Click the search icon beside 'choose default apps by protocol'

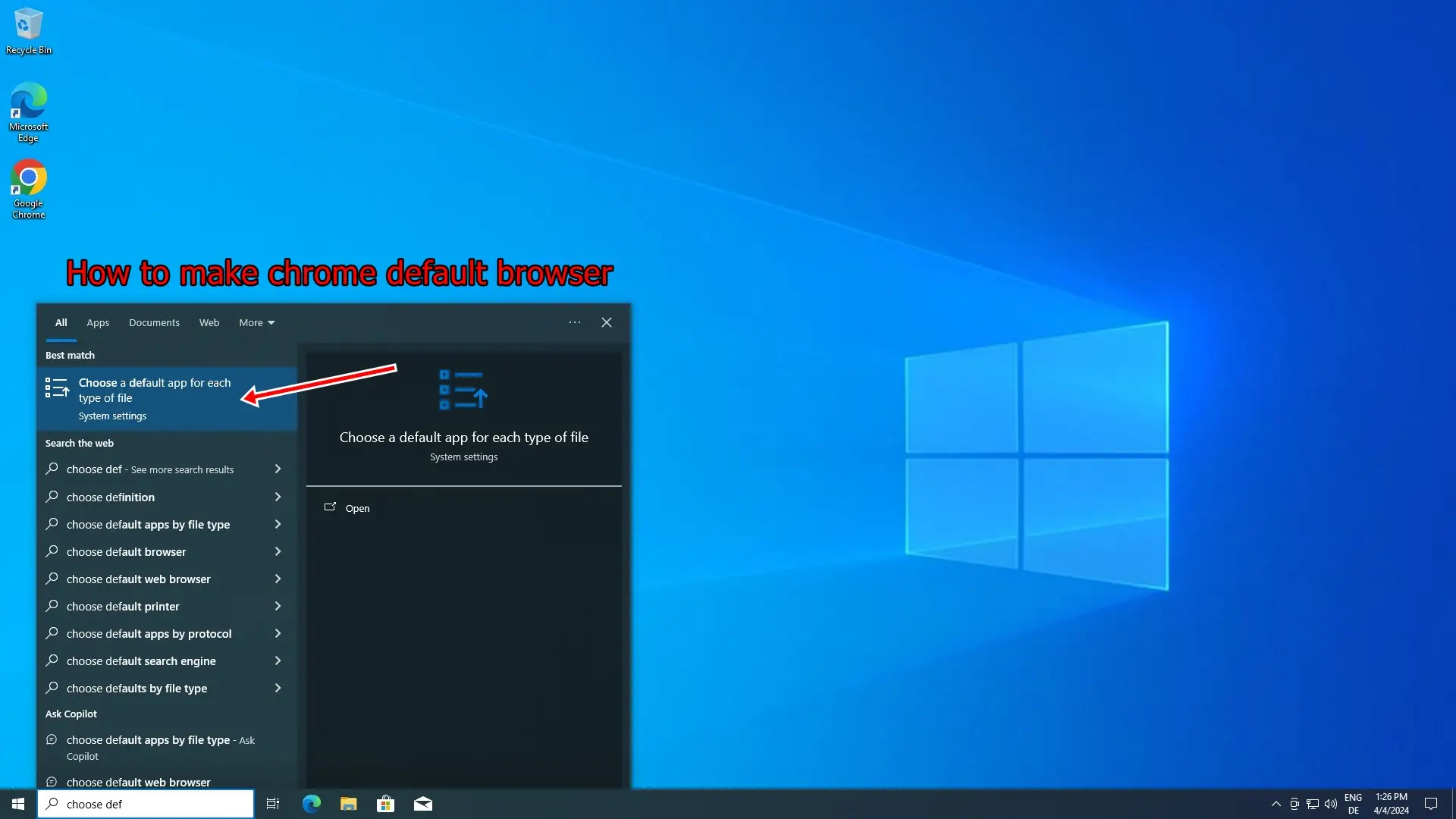52,633
